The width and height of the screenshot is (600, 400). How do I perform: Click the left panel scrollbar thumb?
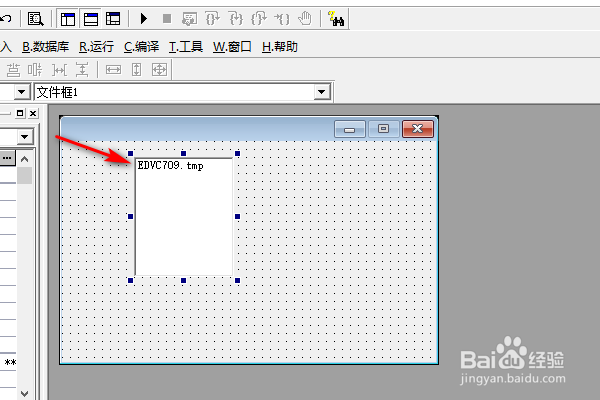pyautogui.click(x=24, y=176)
